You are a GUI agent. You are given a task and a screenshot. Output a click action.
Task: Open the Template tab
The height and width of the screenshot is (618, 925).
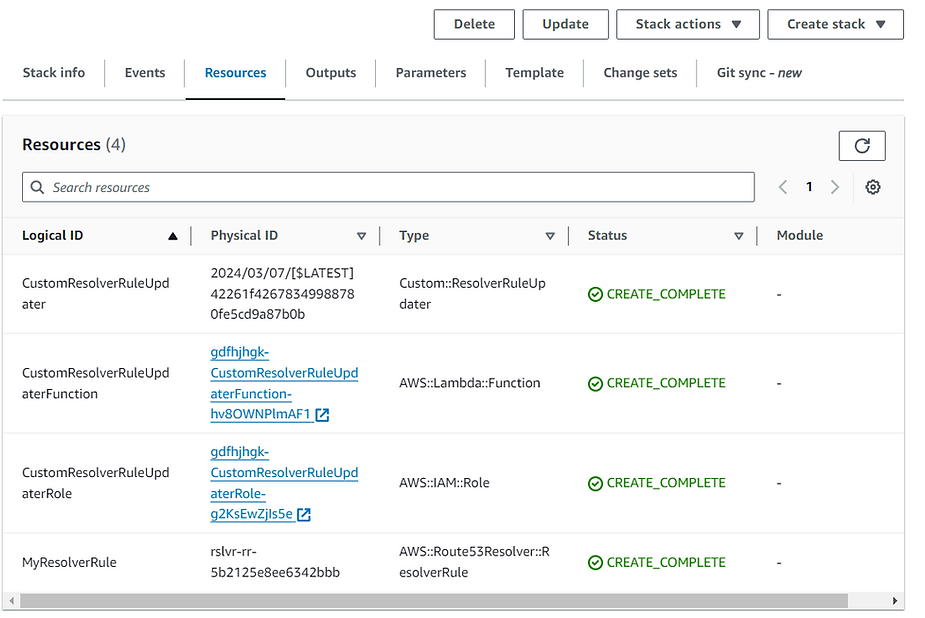pyautogui.click(x=534, y=73)
